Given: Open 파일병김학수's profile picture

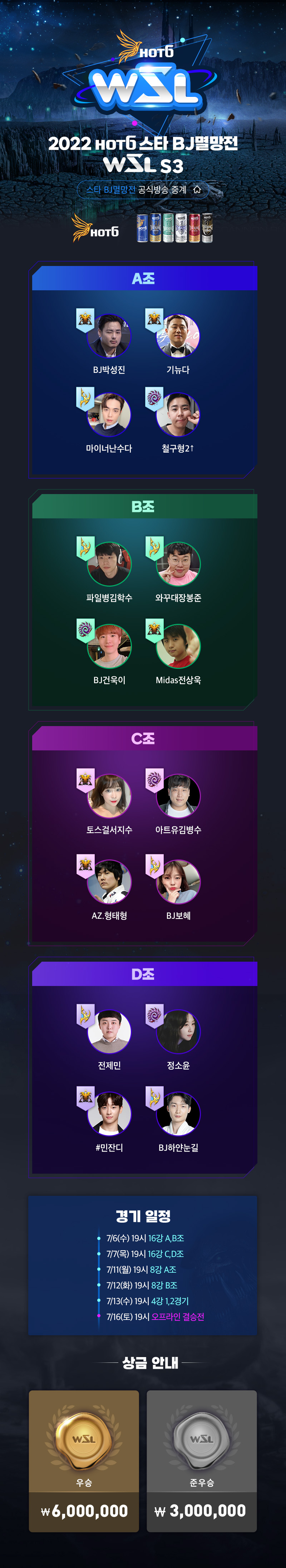Looking at the screenshot, I should (x=109, y=564).
